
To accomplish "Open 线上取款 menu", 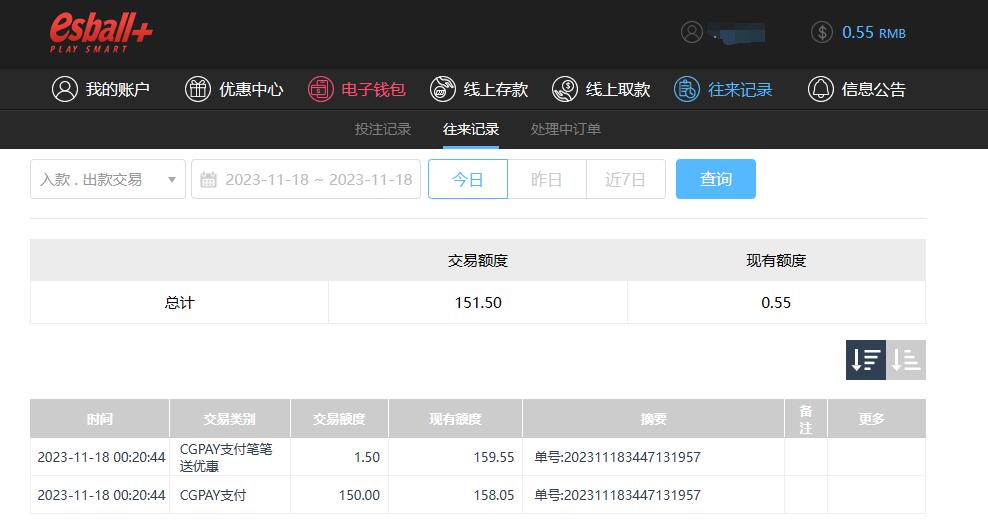I will tap(601, 89).
